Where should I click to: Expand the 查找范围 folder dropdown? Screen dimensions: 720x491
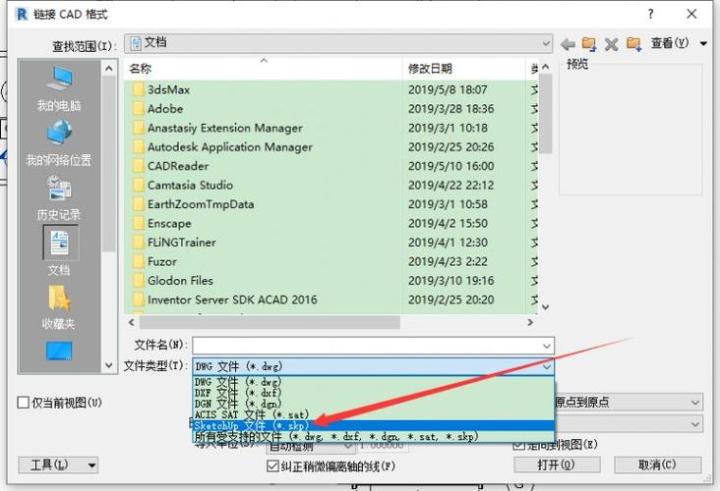pos(544,44)
